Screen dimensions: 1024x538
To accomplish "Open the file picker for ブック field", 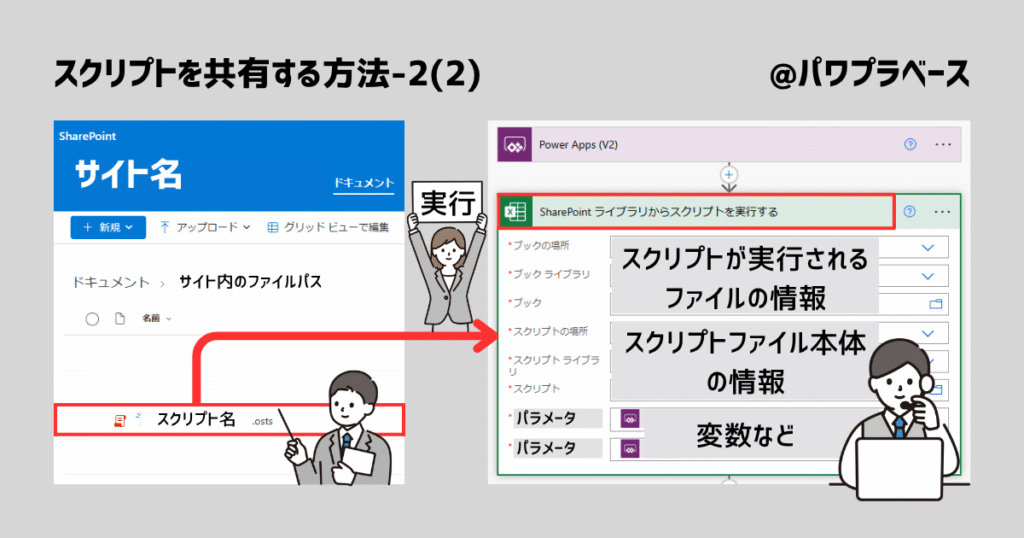I will point(936,304).
